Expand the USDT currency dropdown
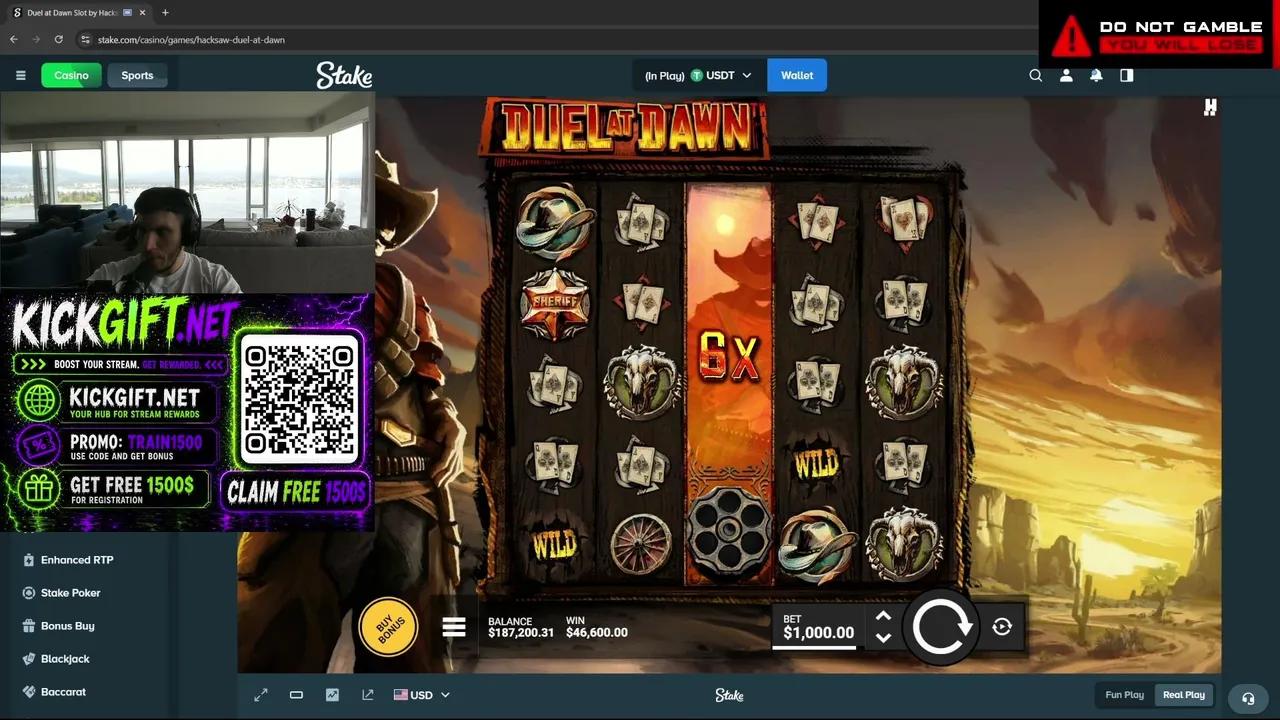Image resolution: width=1280 pixels, height=720 pixels. coord(699,75)
